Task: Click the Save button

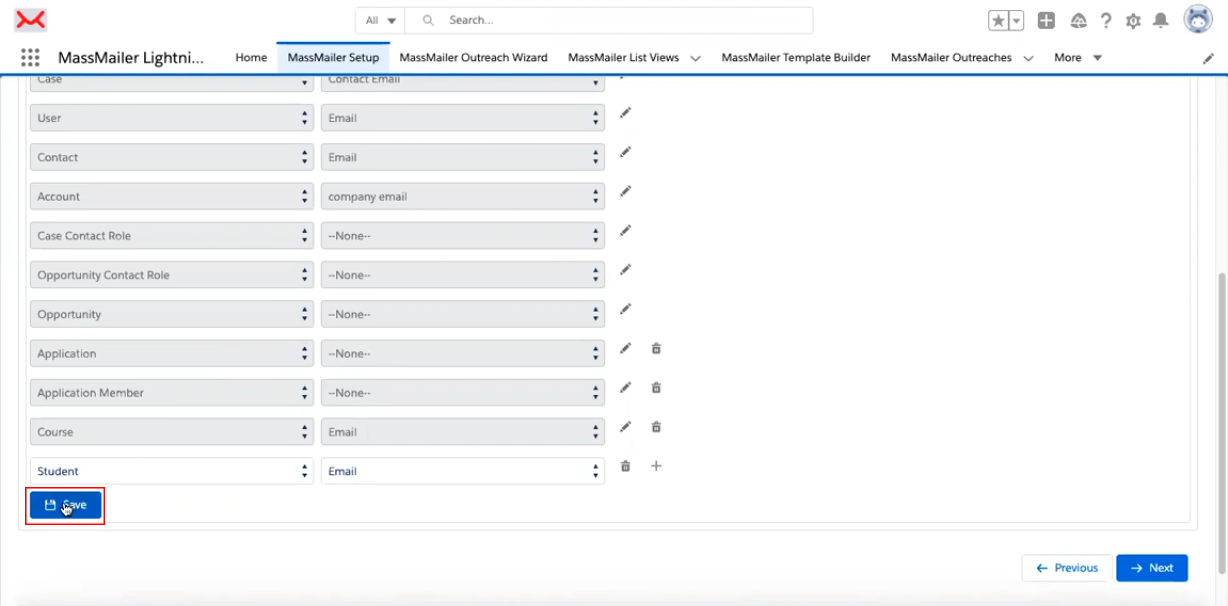Action: click(x=65, y=505)
